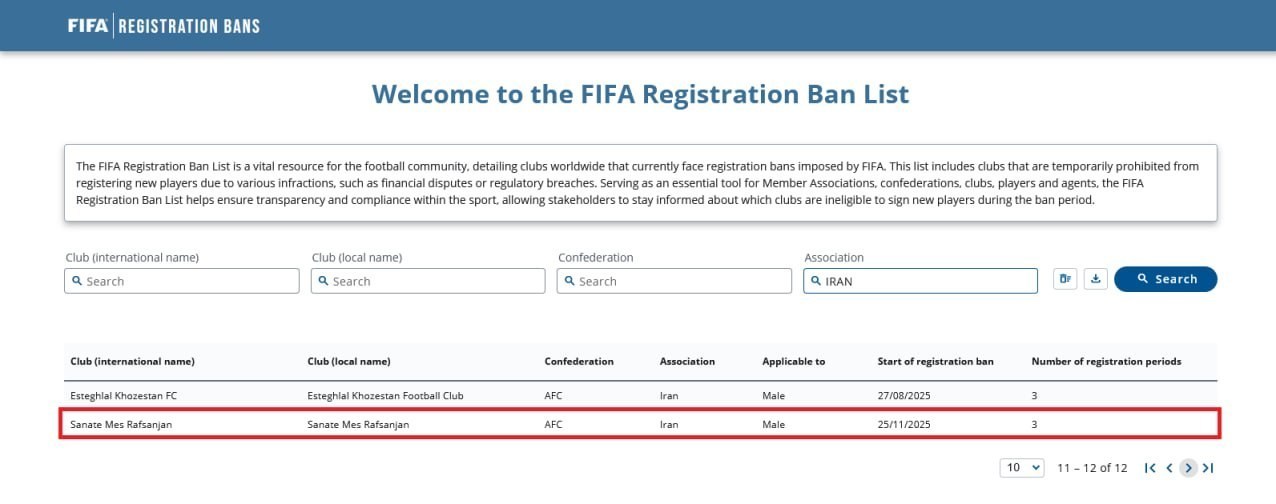1276x504 pixels.
Task: Click magnifier icon in Confederation search field
Action: 570,281
